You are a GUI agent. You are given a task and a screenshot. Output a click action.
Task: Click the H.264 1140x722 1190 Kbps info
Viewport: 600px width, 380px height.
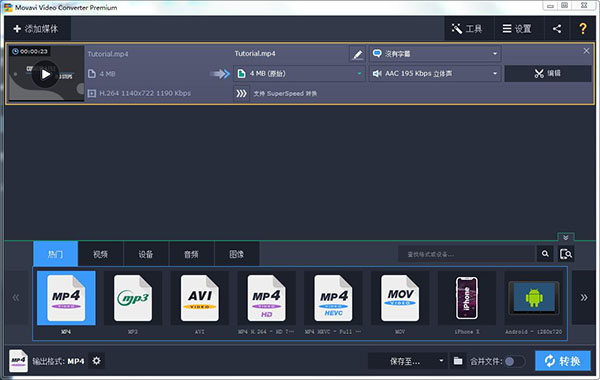(x=145, y=93)
